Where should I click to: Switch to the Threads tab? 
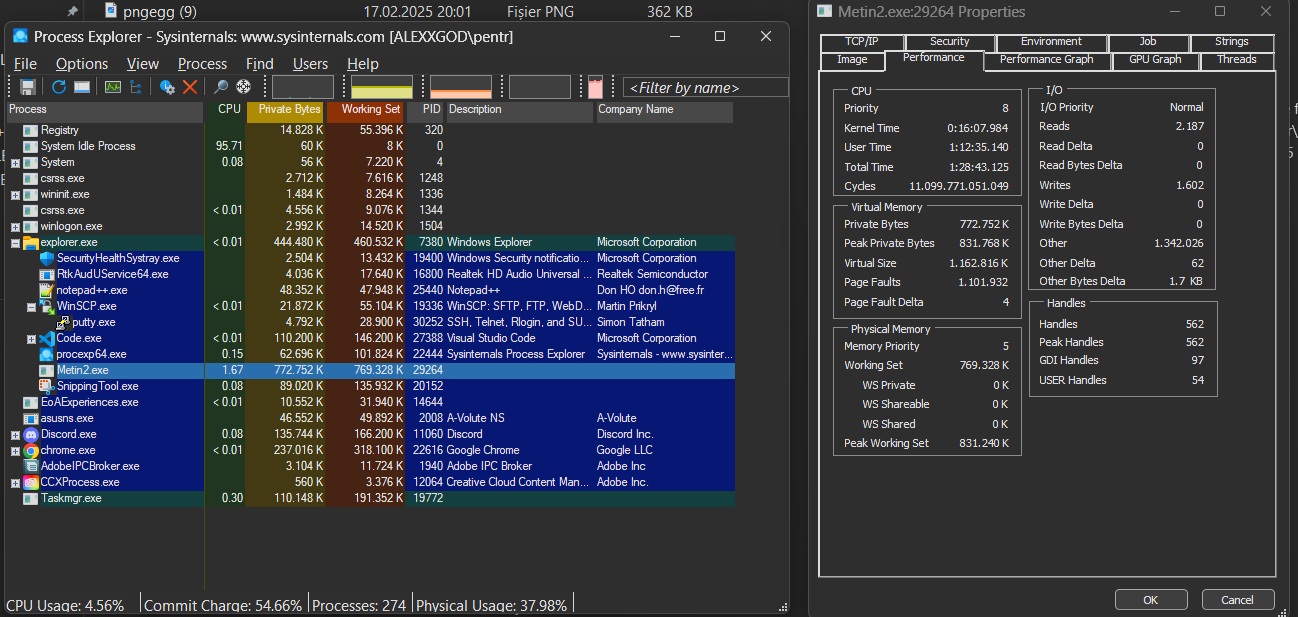pyautogui.click(x=1236, y=60)
